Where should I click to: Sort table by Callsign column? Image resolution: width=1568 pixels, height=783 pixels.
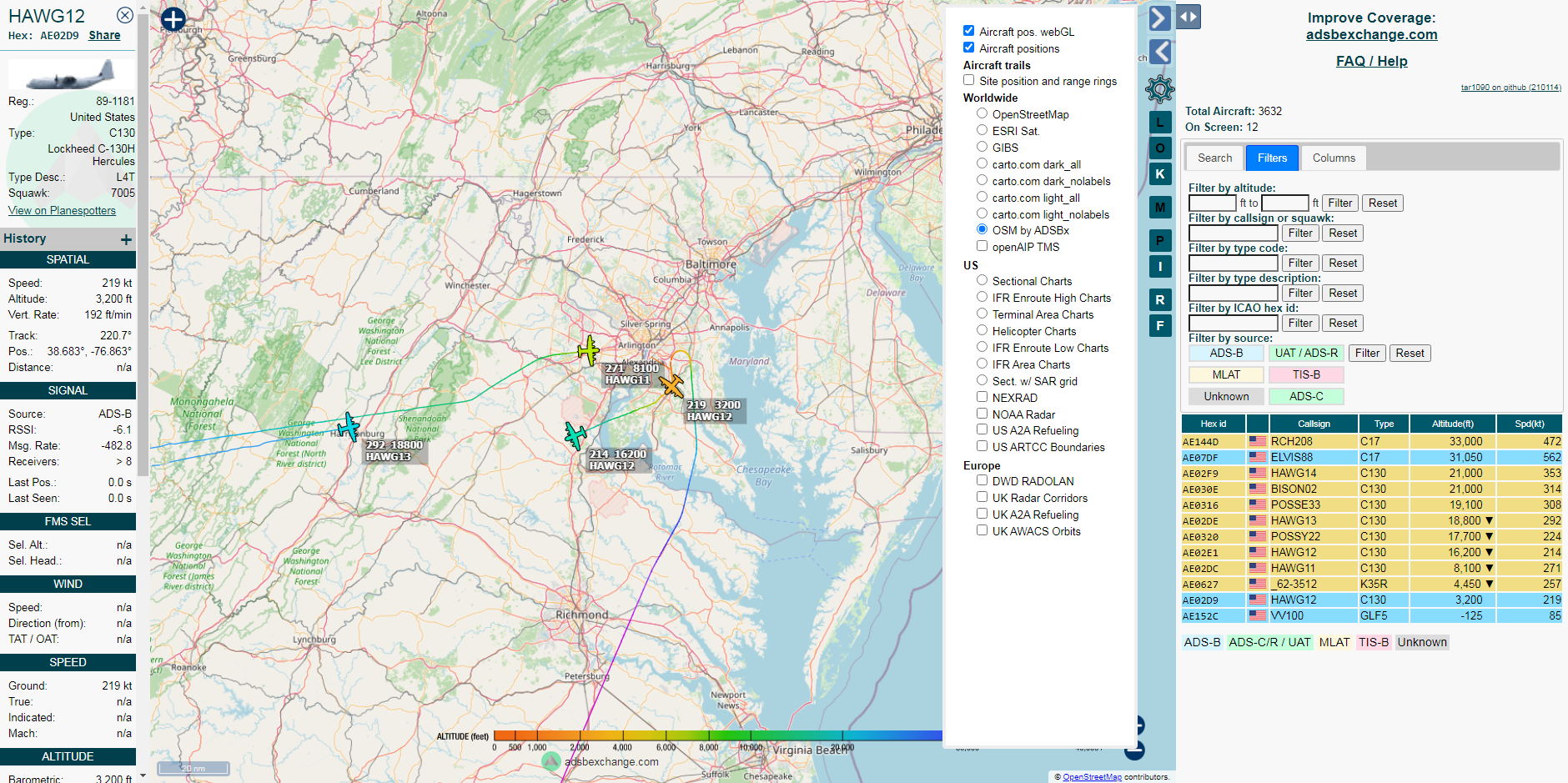(x=1314, y=424)
